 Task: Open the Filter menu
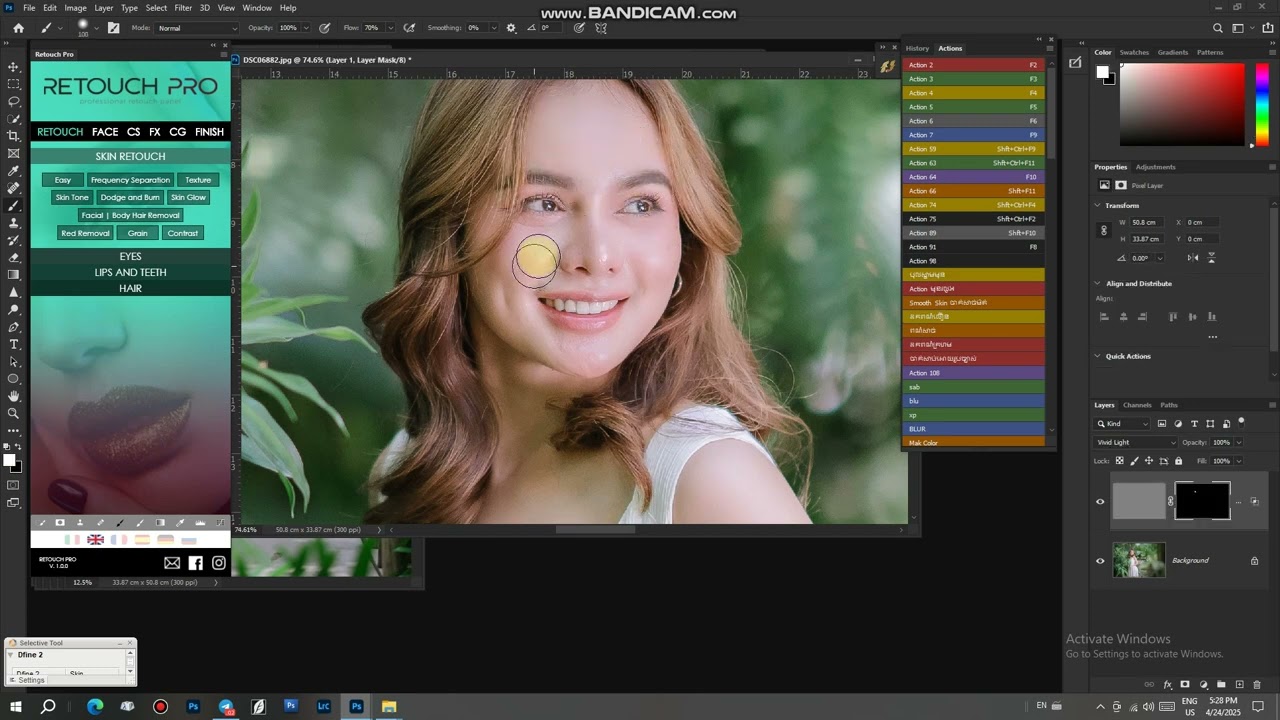[183, 8]
